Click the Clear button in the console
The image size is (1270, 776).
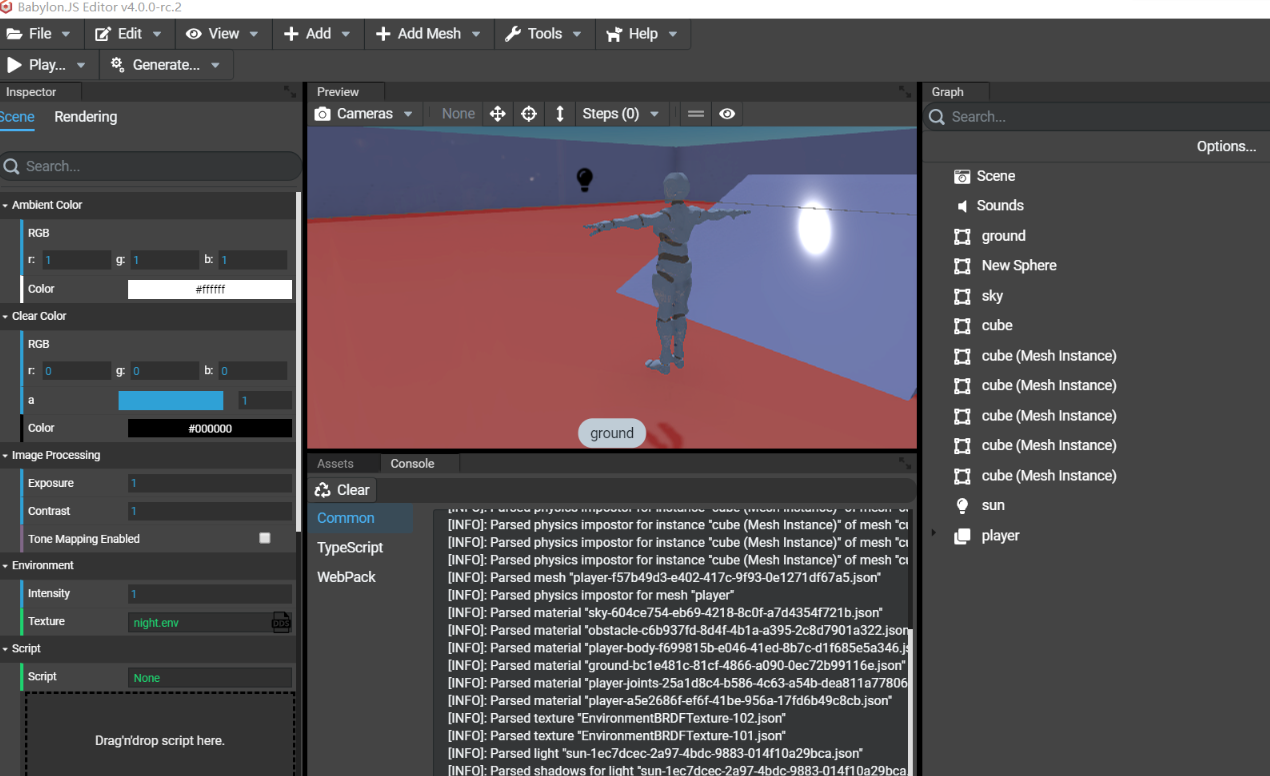[x=342, y=490]
